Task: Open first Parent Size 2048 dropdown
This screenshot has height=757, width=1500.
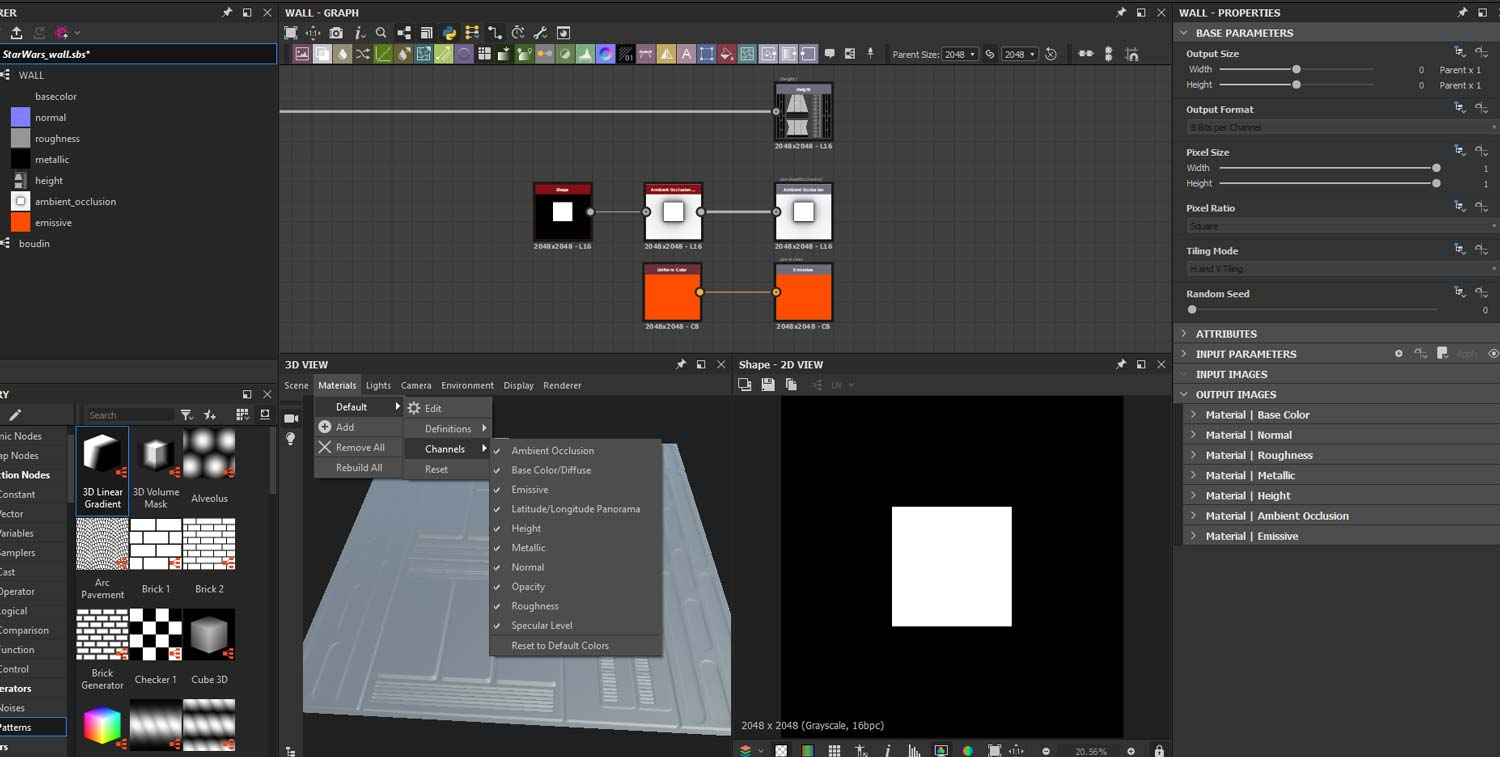Action: 960,54
